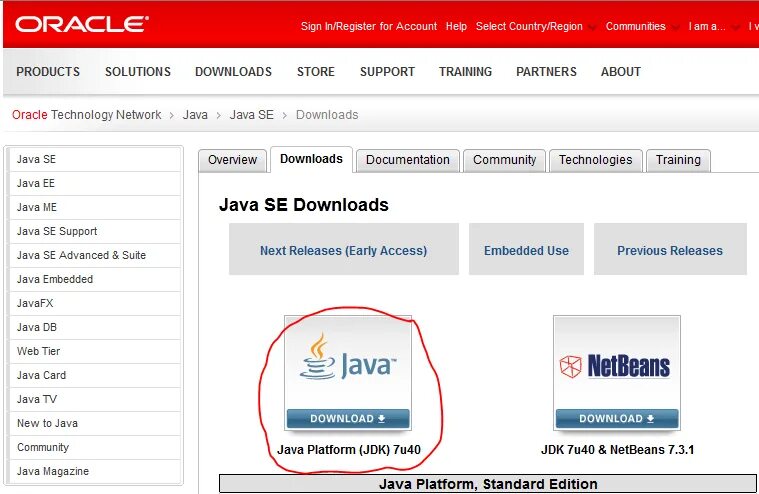759x494 pixels.
Task: Download JDK 7u40 & NetBeans bundle
Action: pos(617,419)
